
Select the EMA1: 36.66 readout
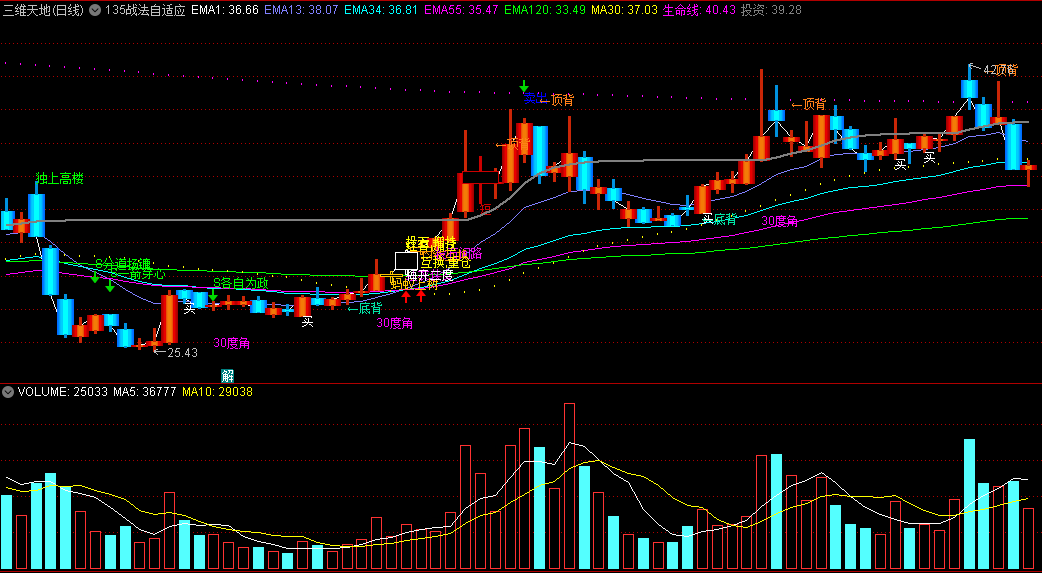(225, 11)
